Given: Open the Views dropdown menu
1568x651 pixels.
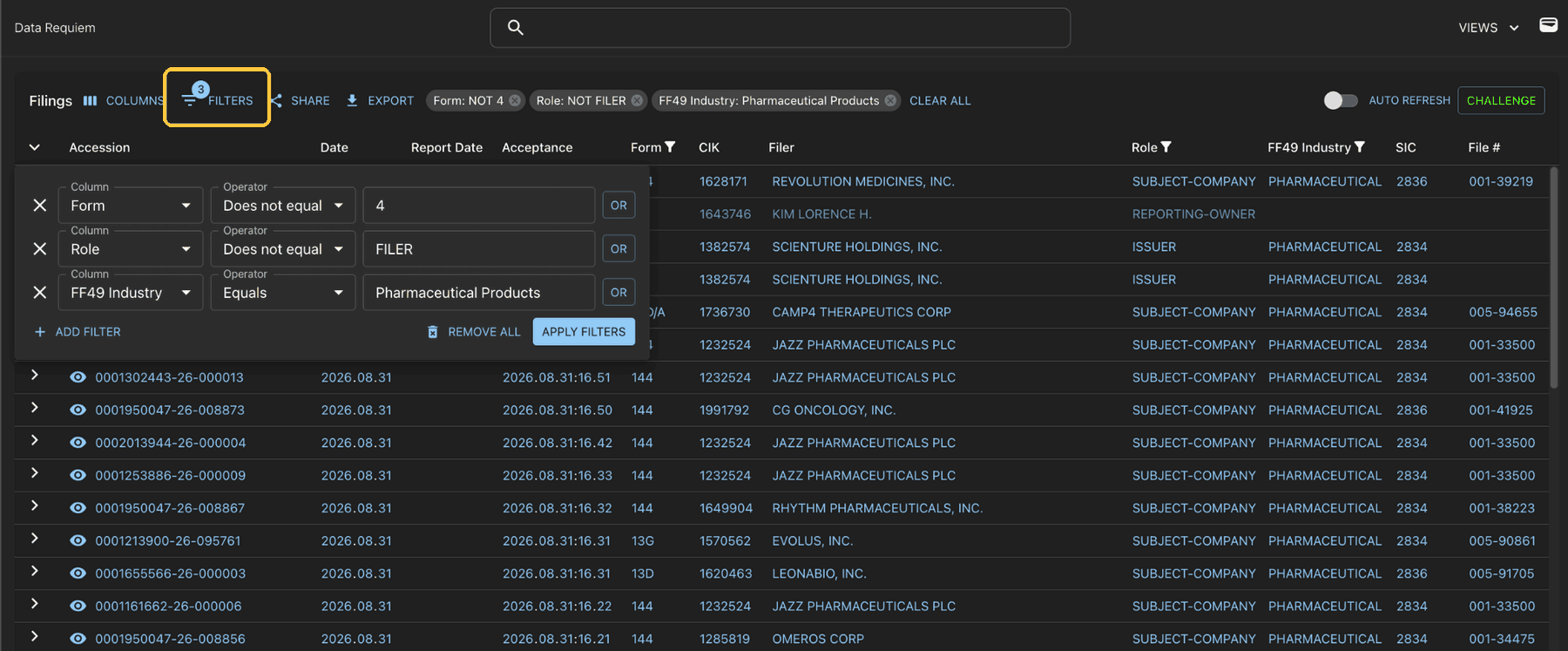Looking at the screenshot, I should coord(1489,28).
